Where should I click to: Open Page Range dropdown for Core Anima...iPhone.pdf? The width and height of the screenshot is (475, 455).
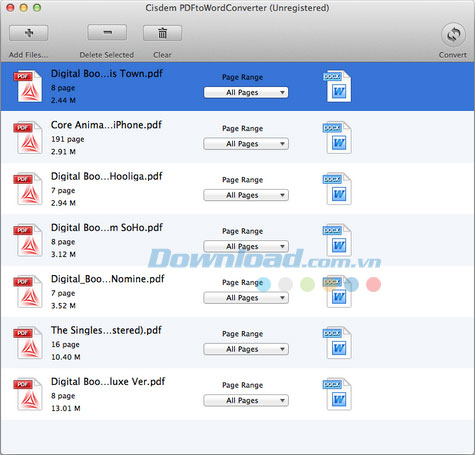[x=246, y=144]
